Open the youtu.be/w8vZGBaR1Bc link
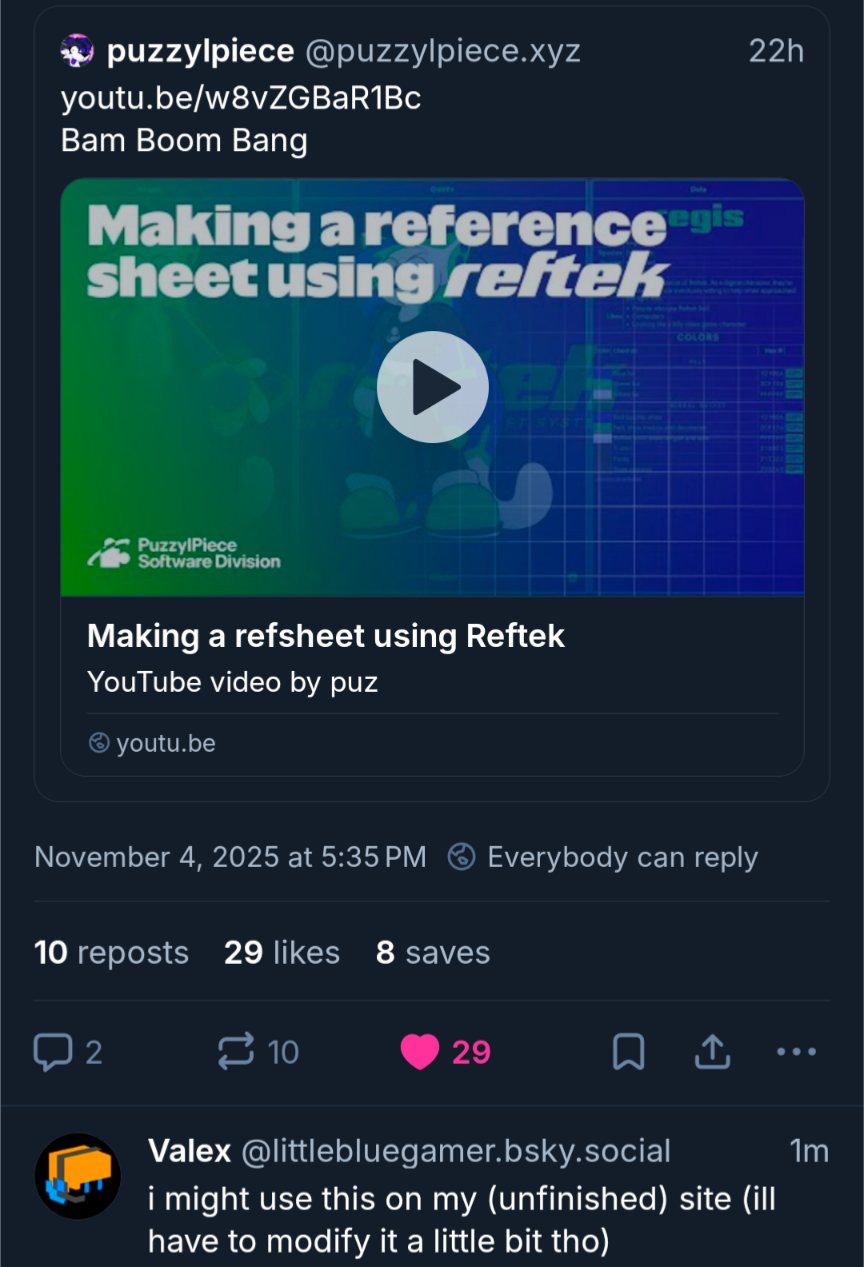Viewport: 864px width, 1267px height. click(240, 98)
